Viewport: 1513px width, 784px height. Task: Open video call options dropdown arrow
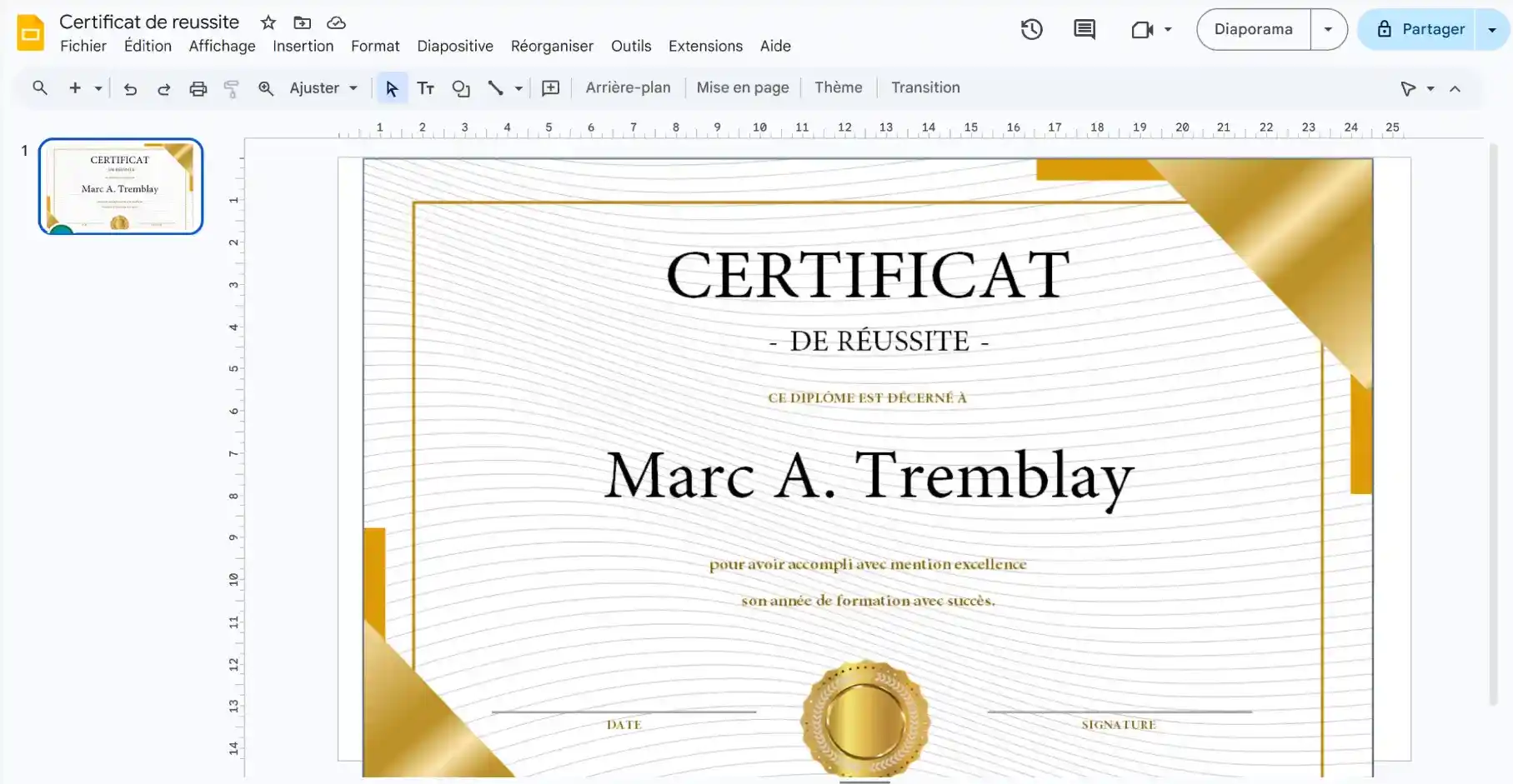(x=1168, y=30)
